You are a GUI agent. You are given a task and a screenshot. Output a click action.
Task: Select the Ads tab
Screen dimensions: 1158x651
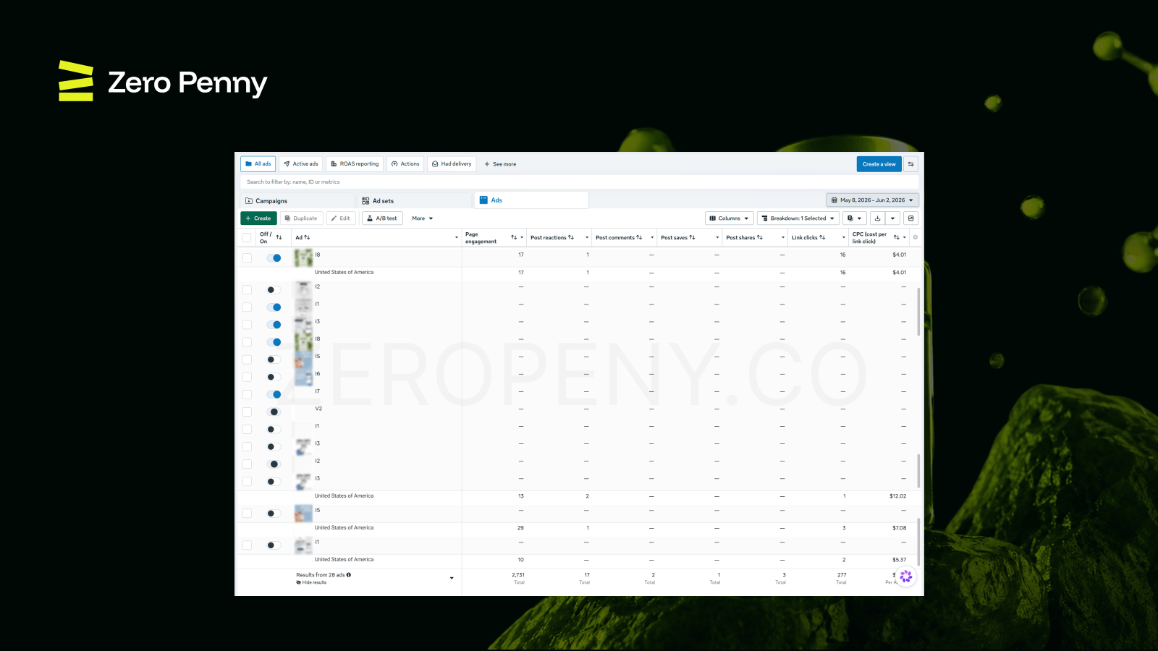(531, 200)
